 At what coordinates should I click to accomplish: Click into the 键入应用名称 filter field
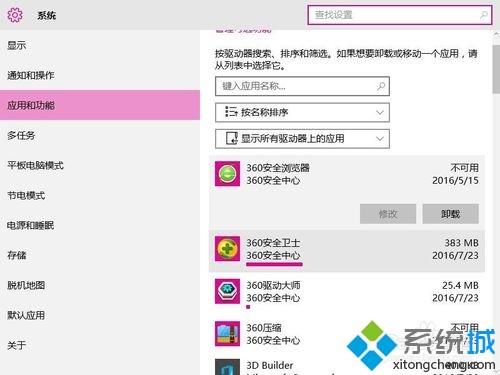pos(302,86)
